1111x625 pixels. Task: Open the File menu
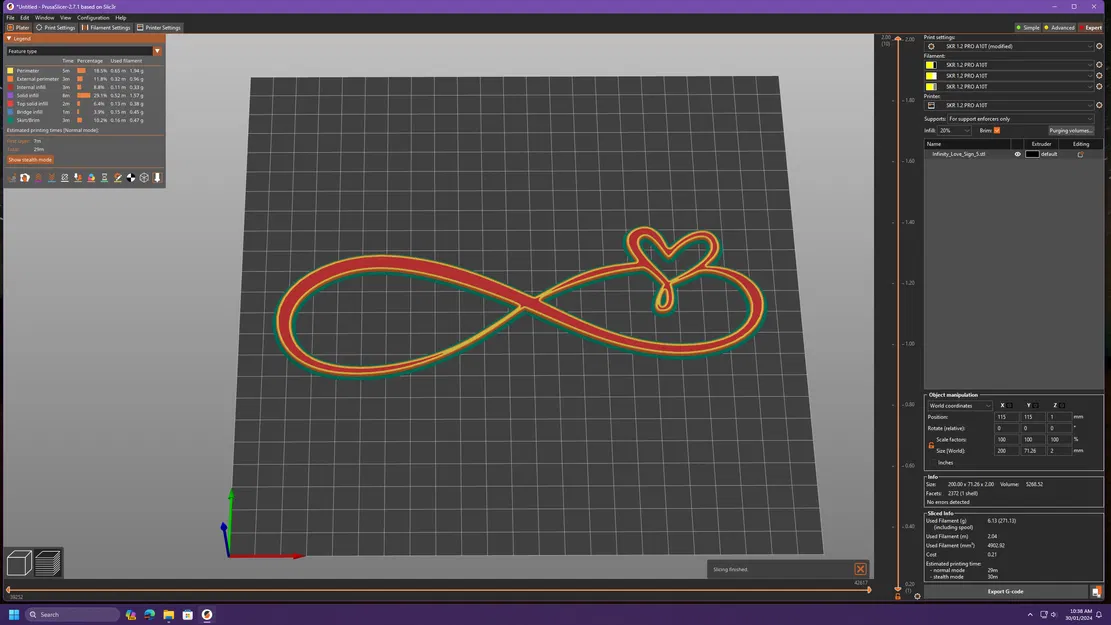point(11,18)
